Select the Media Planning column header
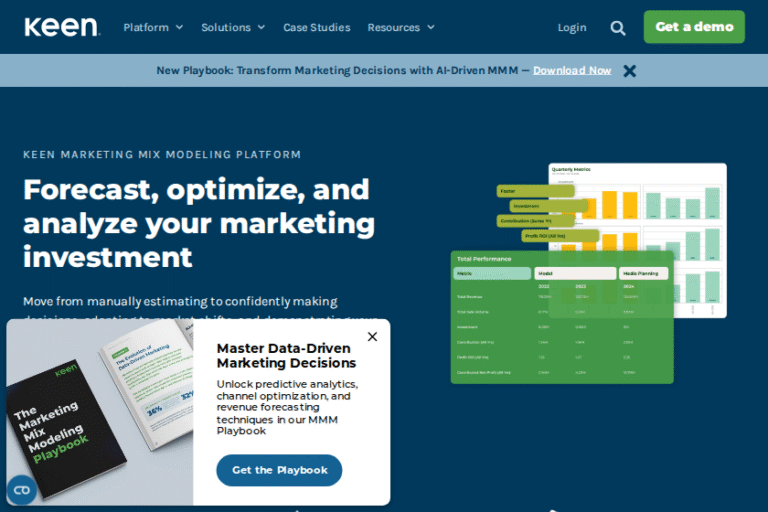The height and width of the screenshot is (512, 768). 645,273
